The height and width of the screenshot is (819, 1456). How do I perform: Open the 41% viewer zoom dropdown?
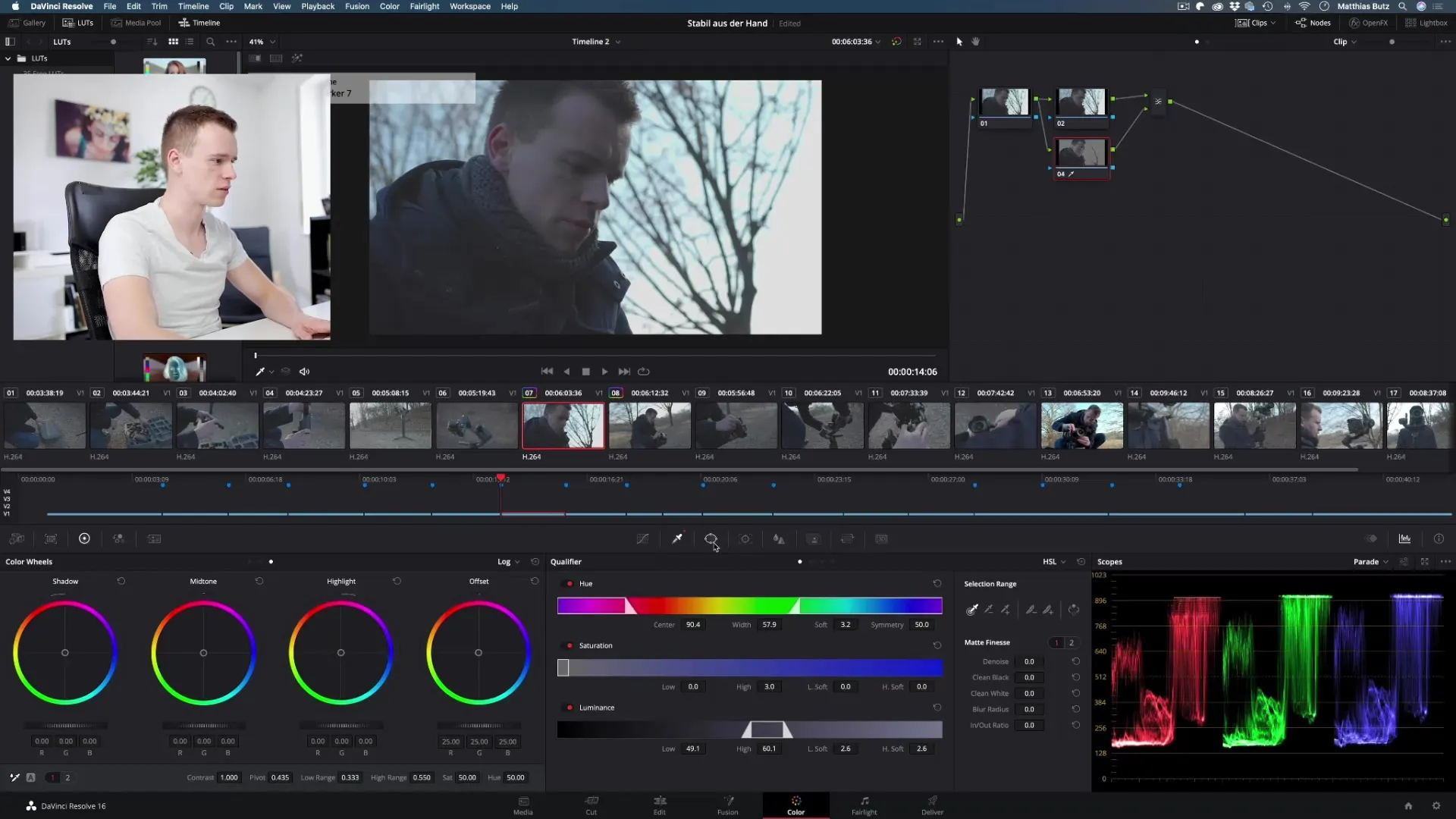coord(262,42)
